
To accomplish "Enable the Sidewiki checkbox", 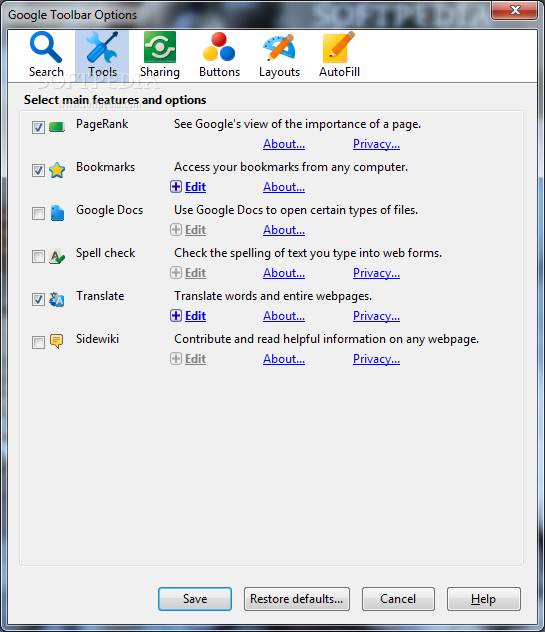I will coord(38,343).
